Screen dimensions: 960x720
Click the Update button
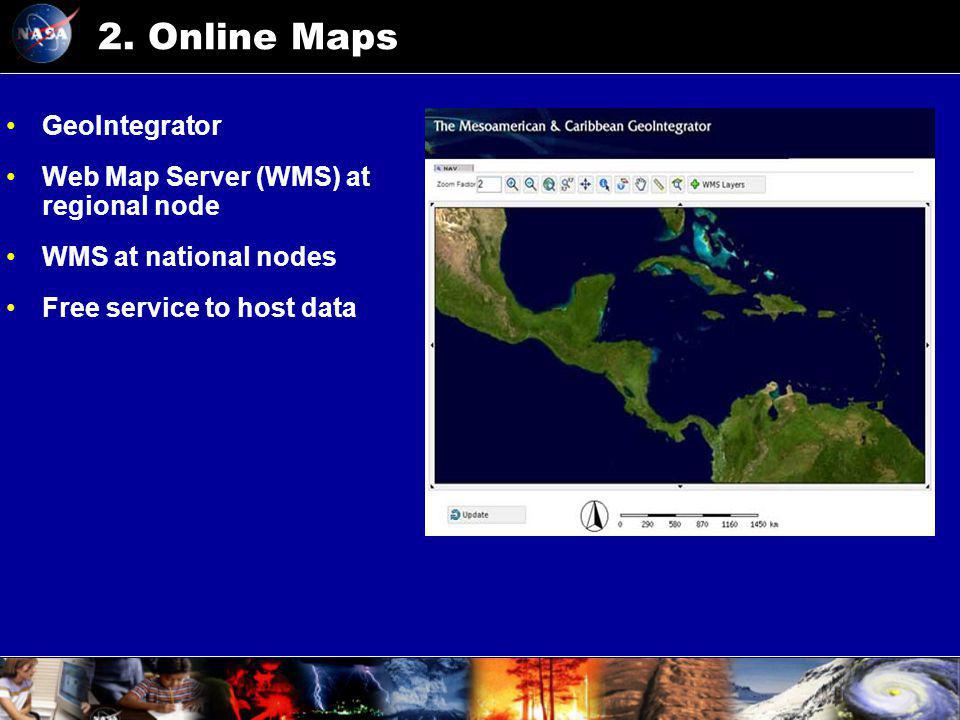click(x=486, y=515)
